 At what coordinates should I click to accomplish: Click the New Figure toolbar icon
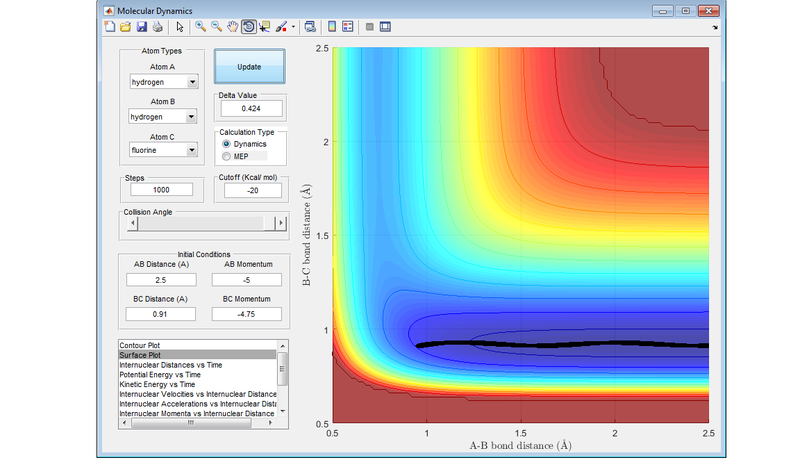110,27
